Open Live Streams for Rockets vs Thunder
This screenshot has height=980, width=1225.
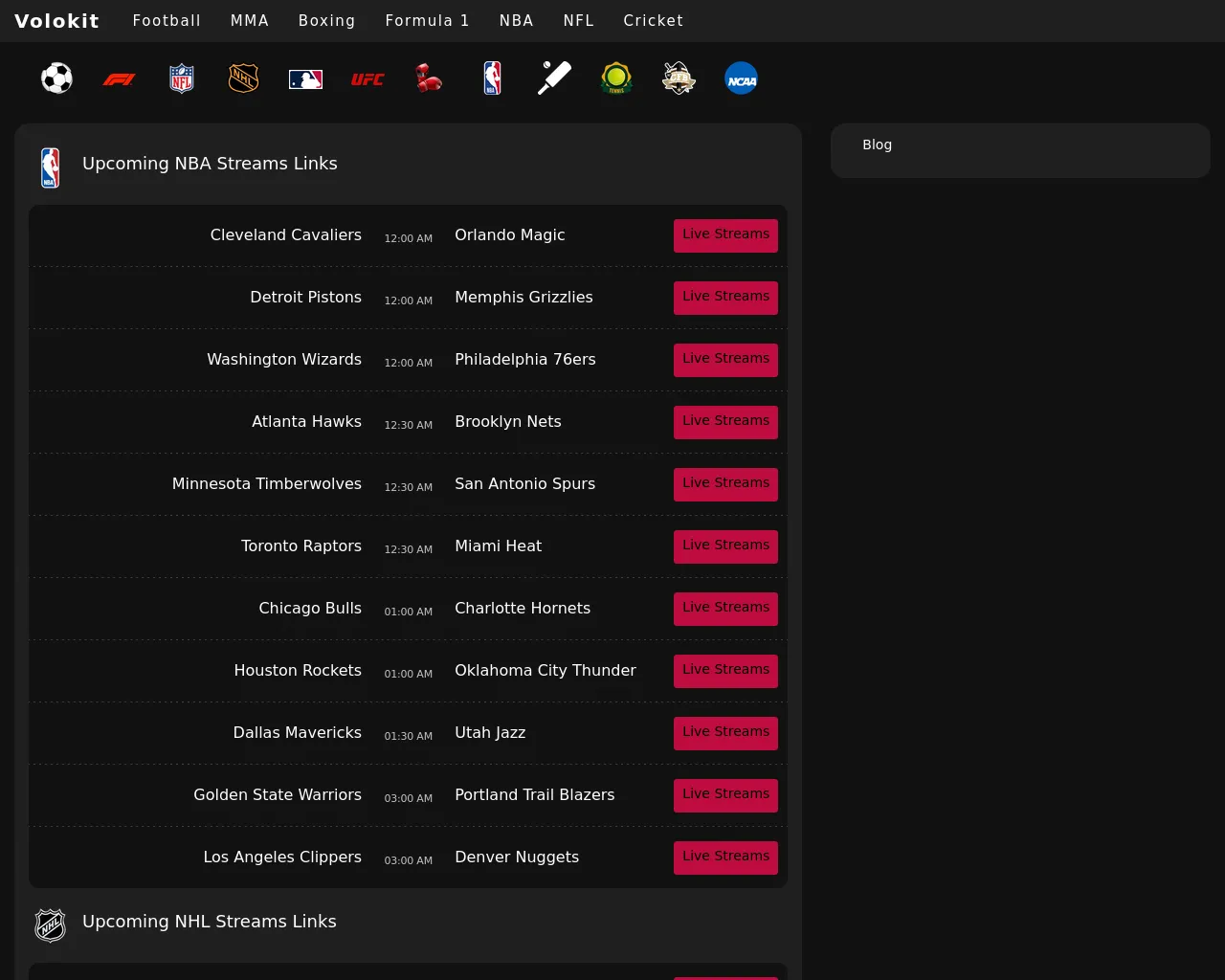[725, 671]
